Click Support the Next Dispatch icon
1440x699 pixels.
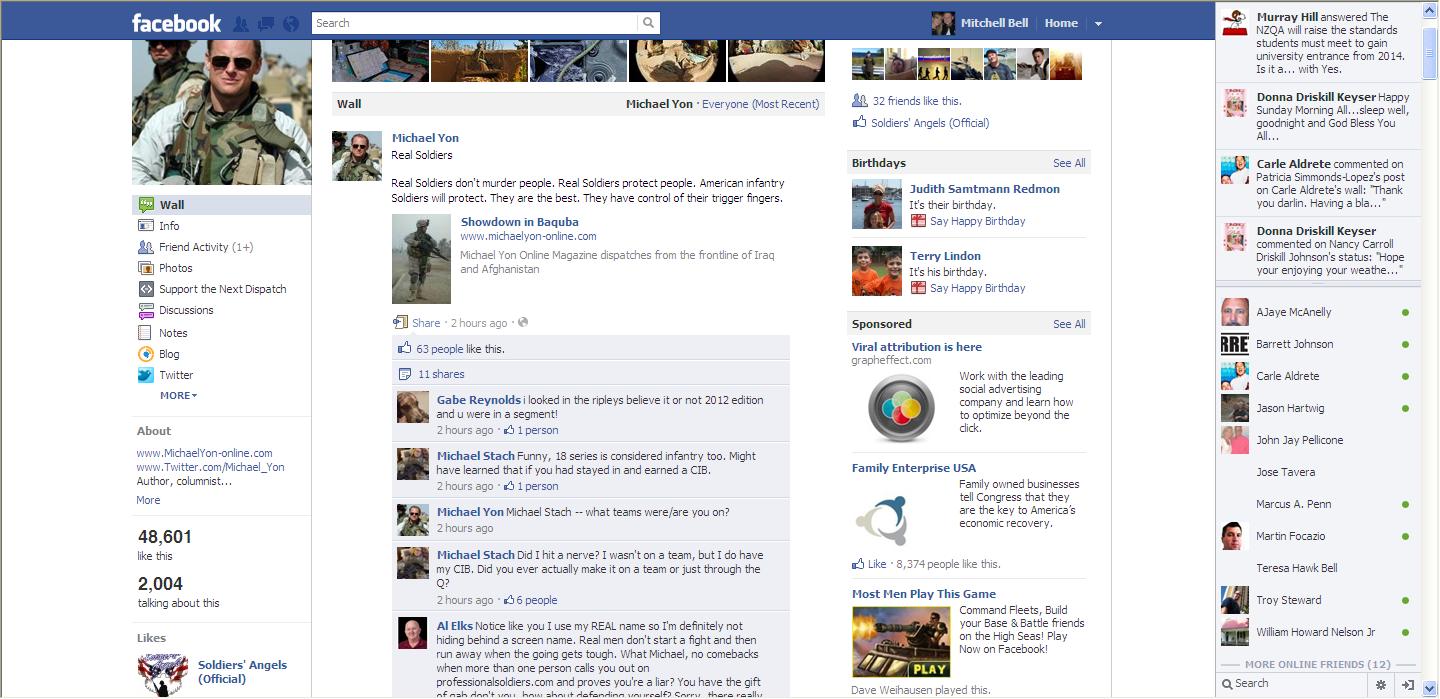146,289
